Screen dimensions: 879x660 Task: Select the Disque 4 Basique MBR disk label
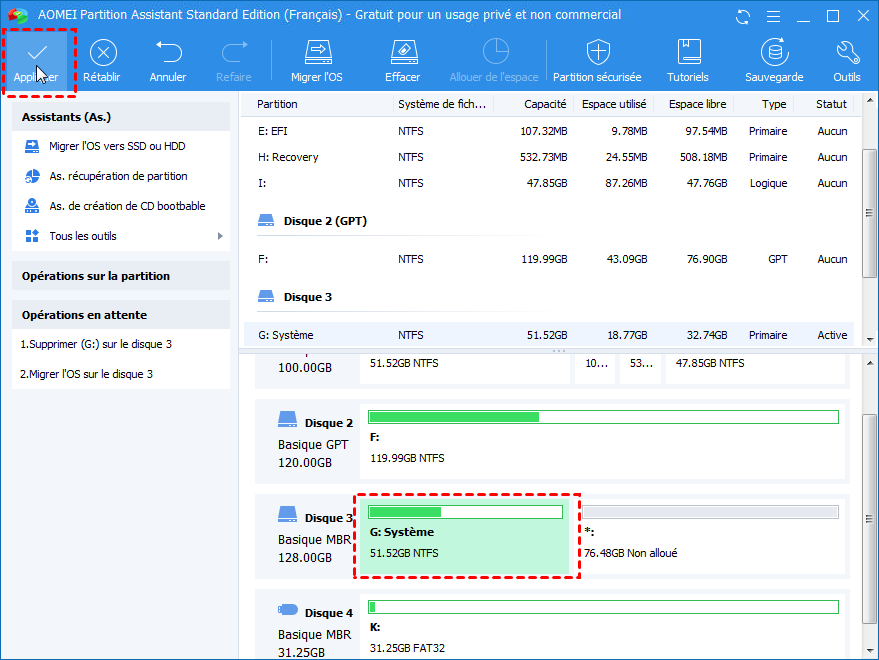click(x=307, y=626)
